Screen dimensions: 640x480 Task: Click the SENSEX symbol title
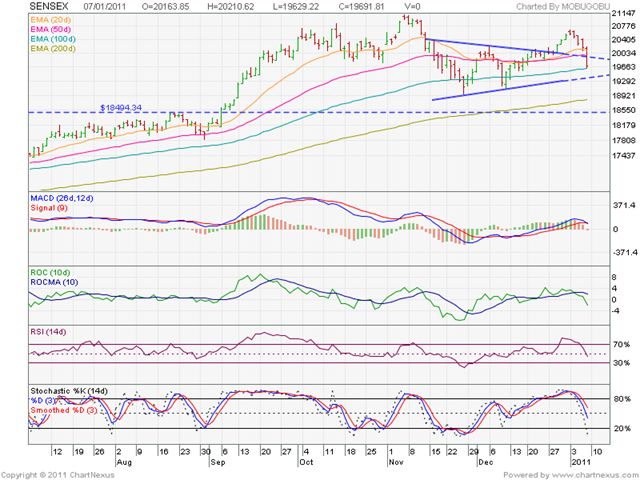pos(49,6)
